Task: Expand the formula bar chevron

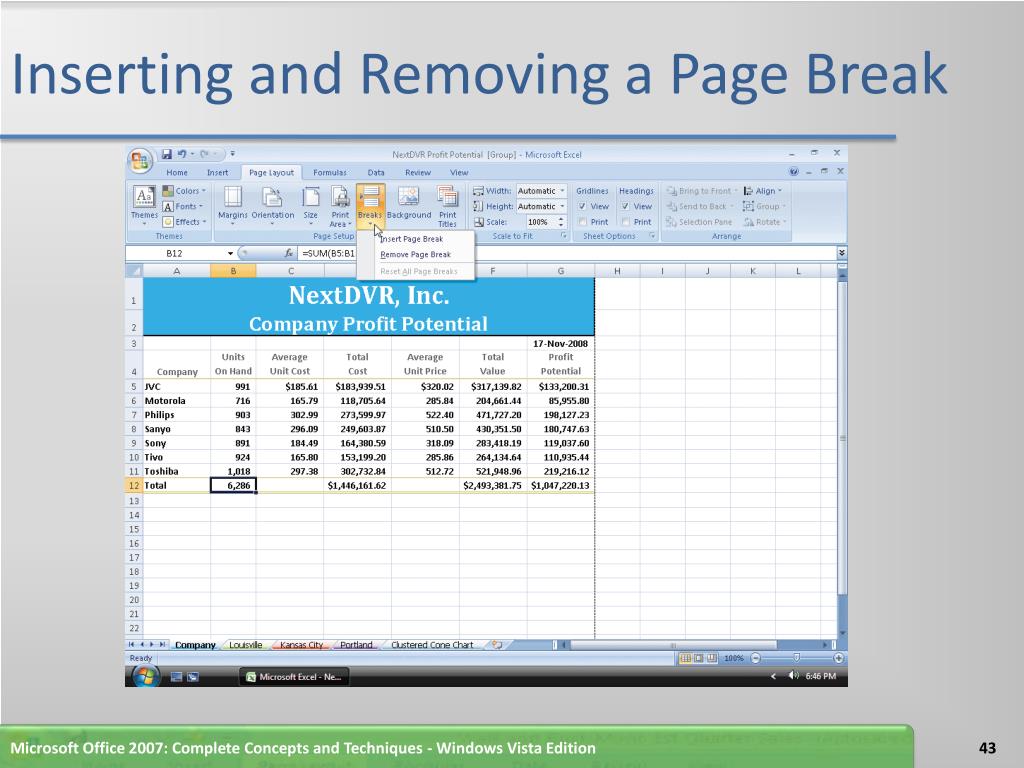Action: coord(842,253)
